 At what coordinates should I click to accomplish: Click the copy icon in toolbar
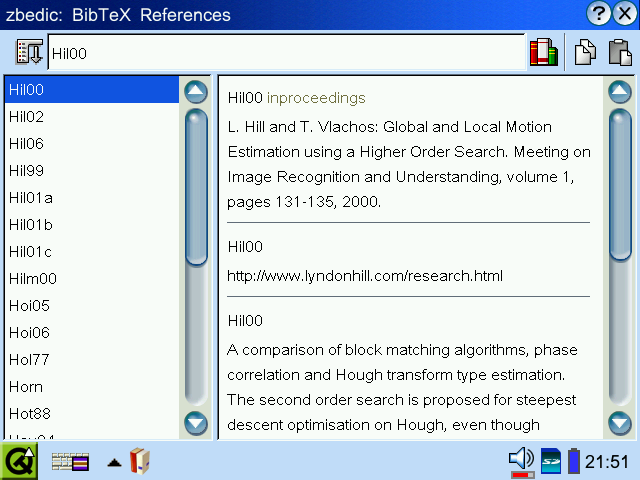tap(585, 53)
